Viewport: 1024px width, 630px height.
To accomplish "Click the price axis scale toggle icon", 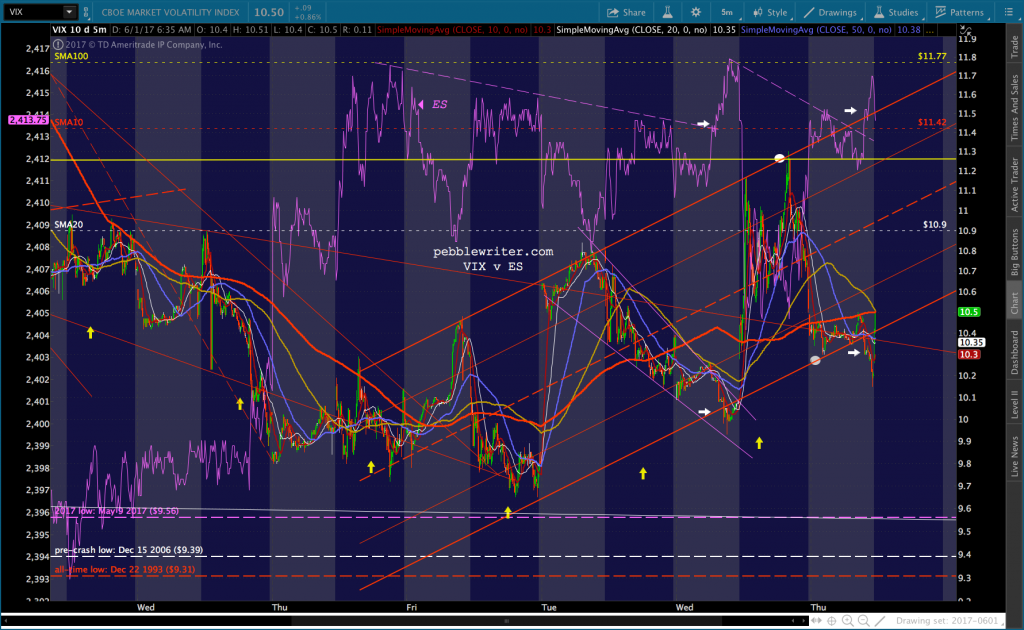I will [966, 30].
